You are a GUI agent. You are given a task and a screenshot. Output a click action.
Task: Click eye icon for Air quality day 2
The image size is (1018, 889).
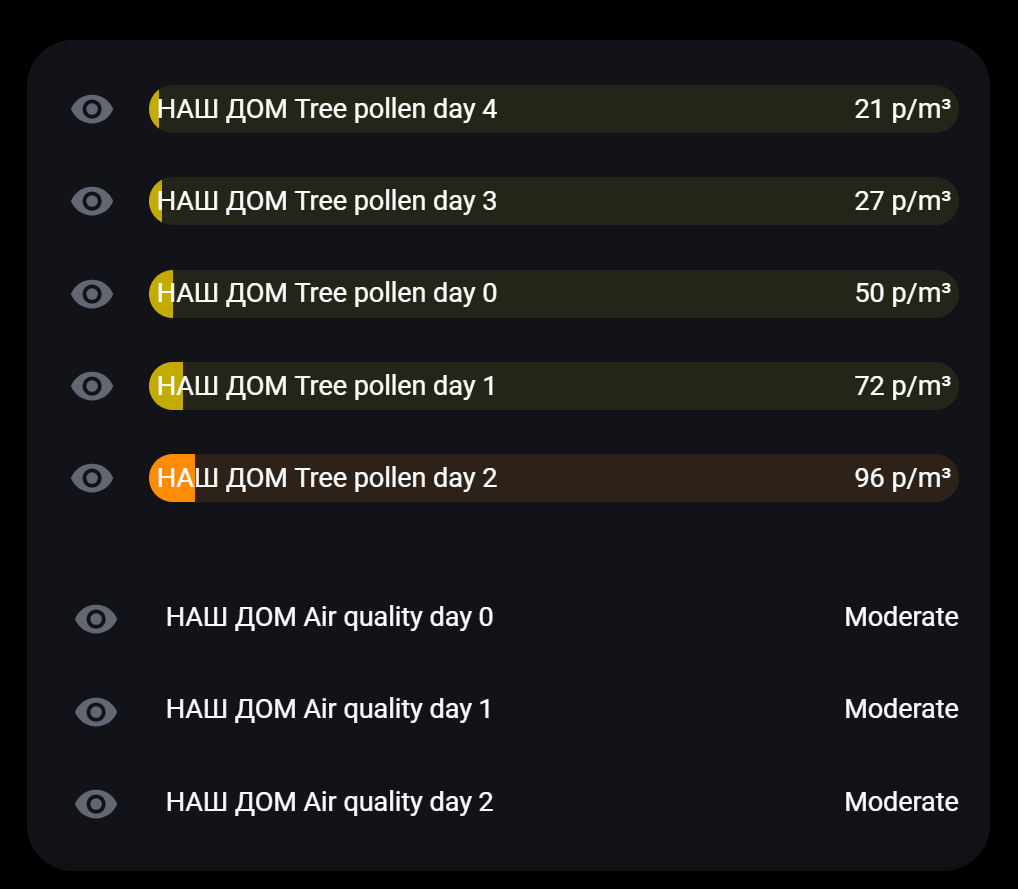(x=96, y=803)
